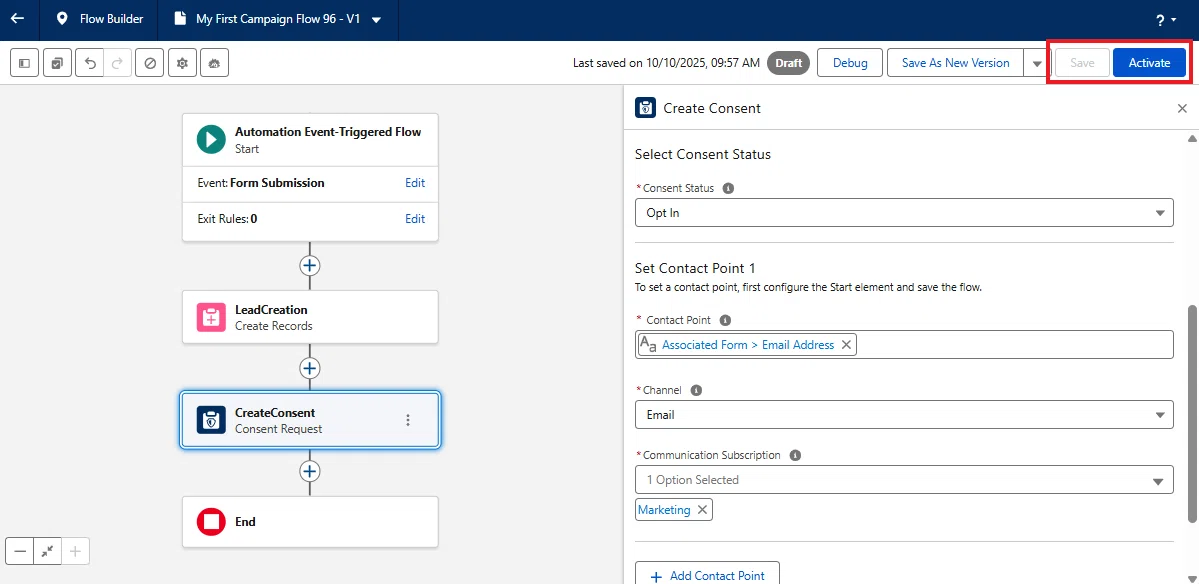Show info for Communication Subscription
Screen dimensions: 1199x584
click(795, 455)
